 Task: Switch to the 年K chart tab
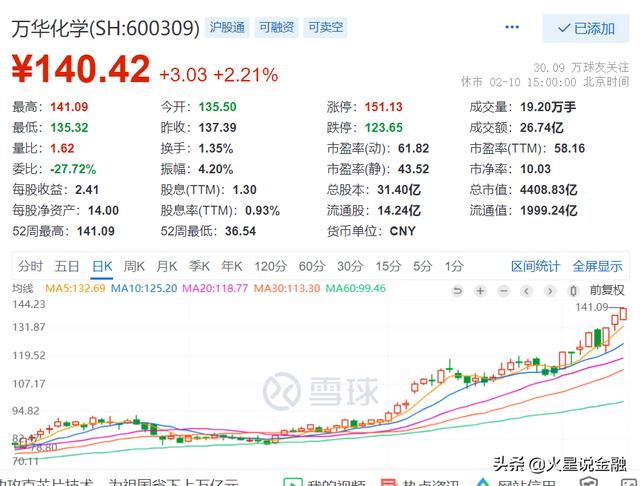[232, 266]
